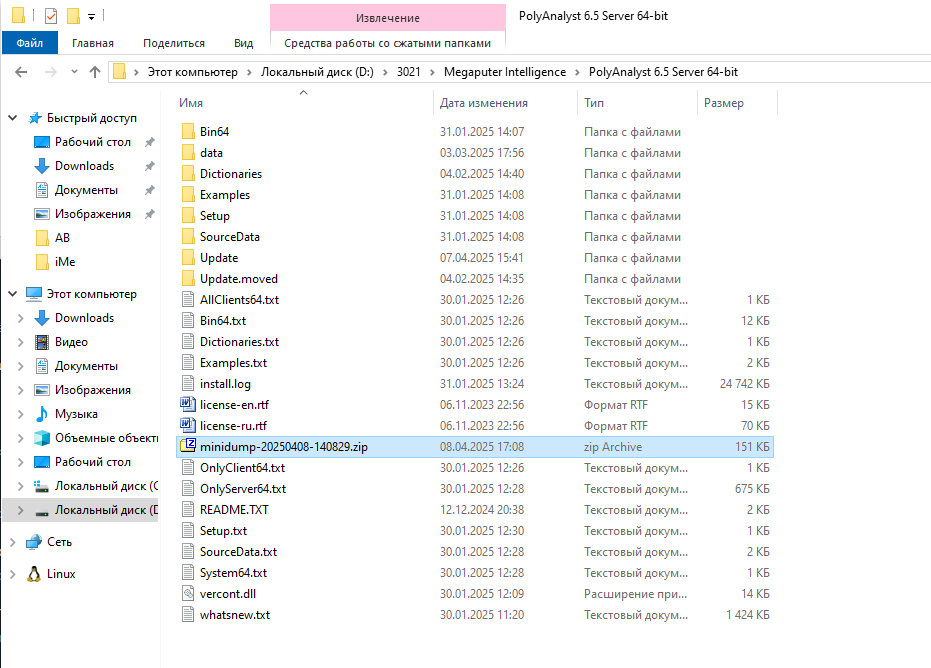Select the SourceData.txt file name
This screenshot has height=668, width=931.
[x=239, y=552]
